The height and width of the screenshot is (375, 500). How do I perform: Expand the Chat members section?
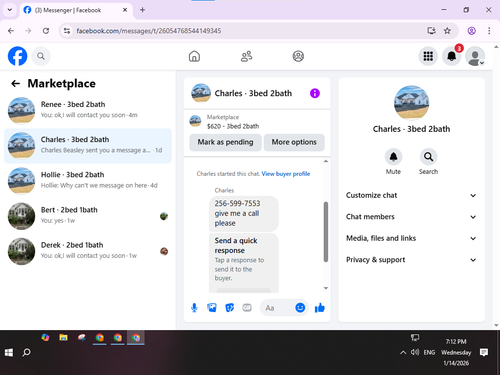click(411, 217)
